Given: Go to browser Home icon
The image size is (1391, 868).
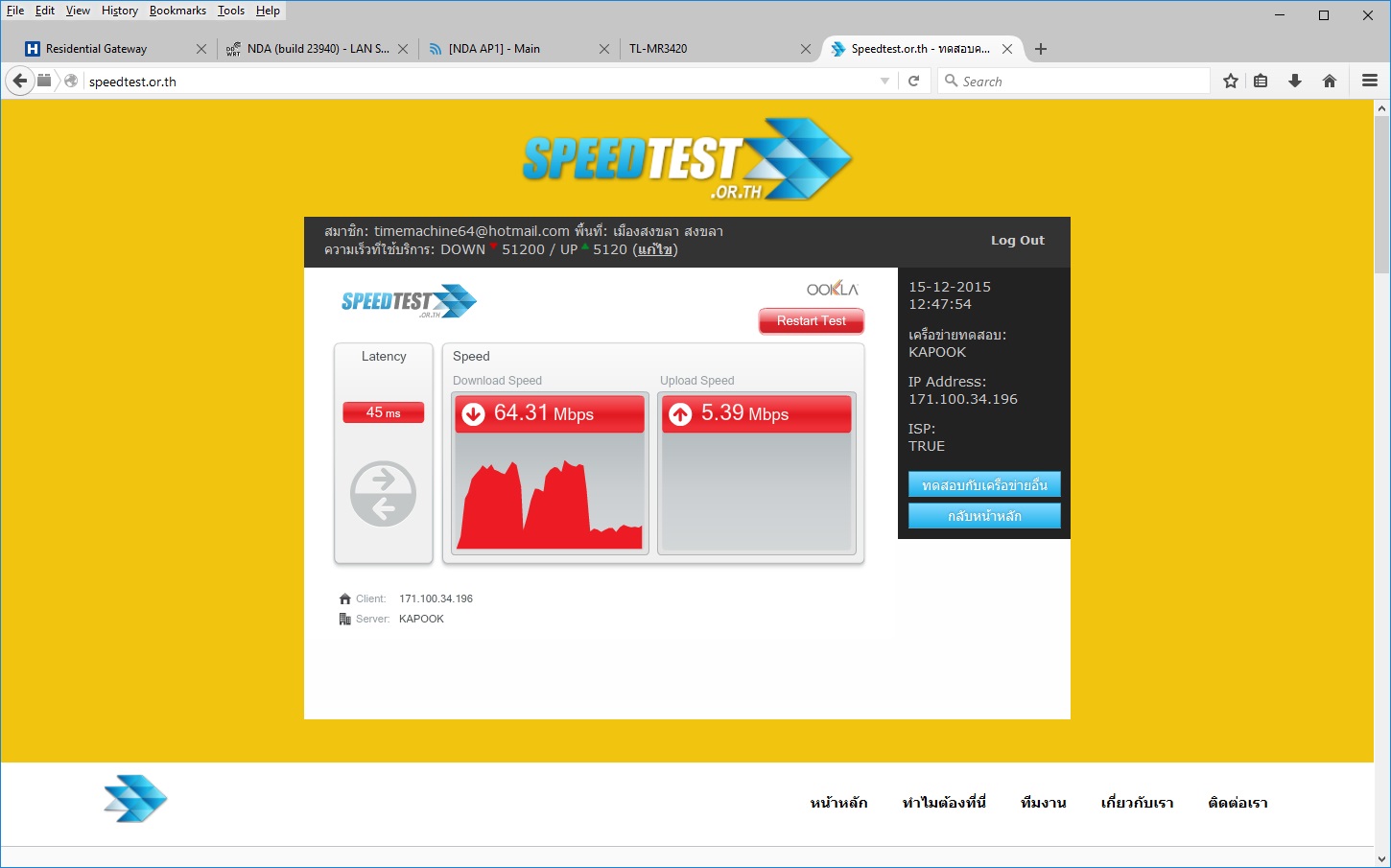Looking at the screenshot, I should pyautogui.click(x=1330, y=82).
